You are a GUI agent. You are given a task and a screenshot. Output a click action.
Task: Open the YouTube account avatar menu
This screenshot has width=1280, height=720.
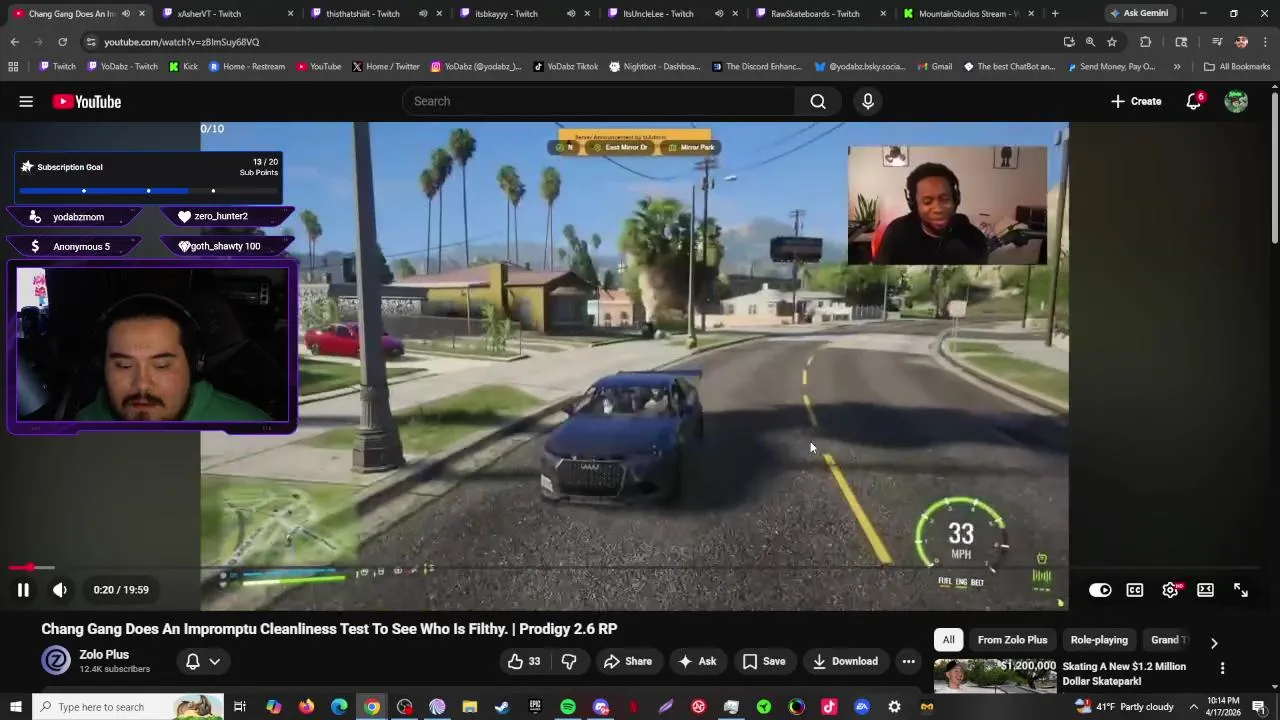tap(1237, 101)
